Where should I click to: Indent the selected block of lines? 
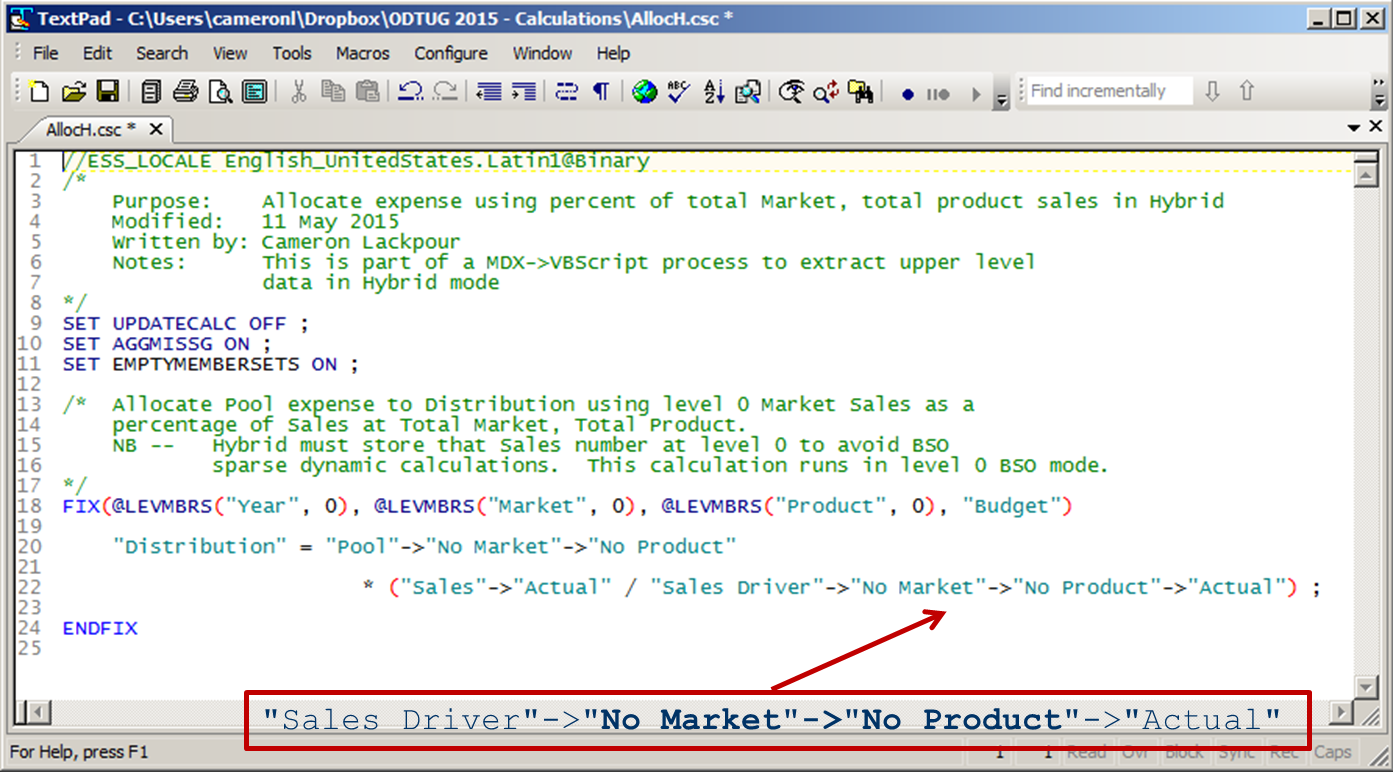point(523,92)
